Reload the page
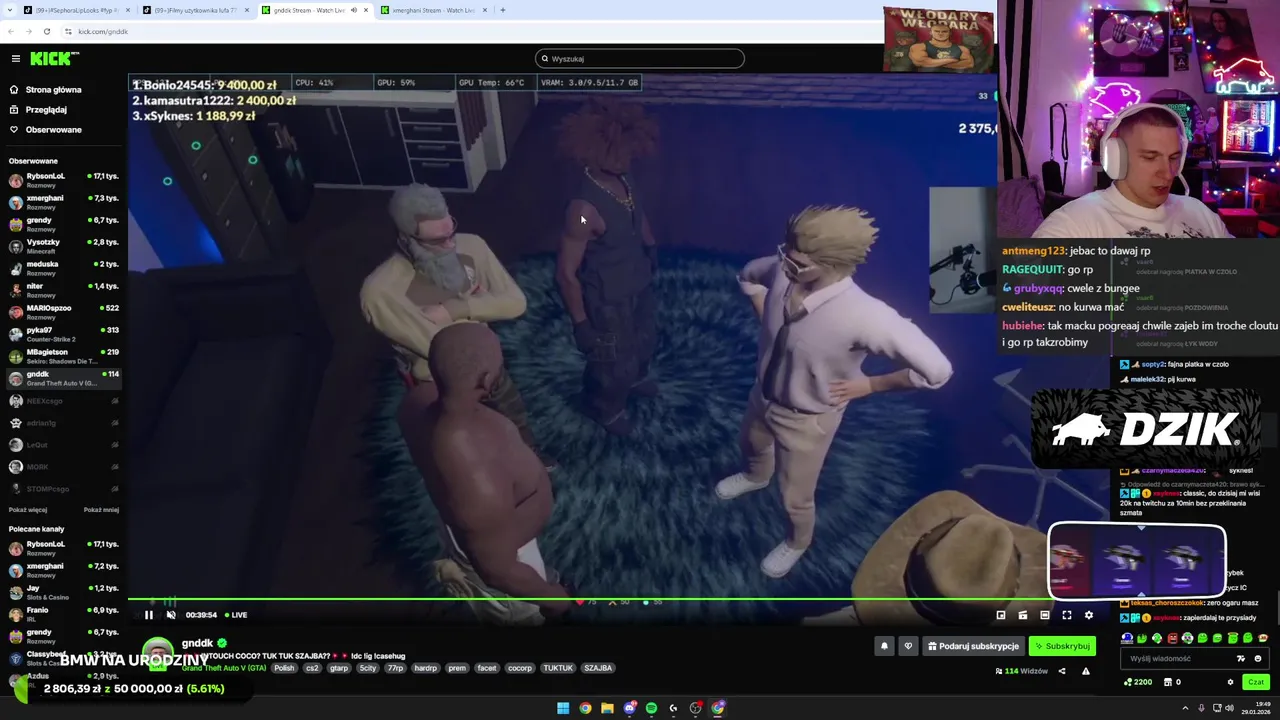 click(46, 31)
